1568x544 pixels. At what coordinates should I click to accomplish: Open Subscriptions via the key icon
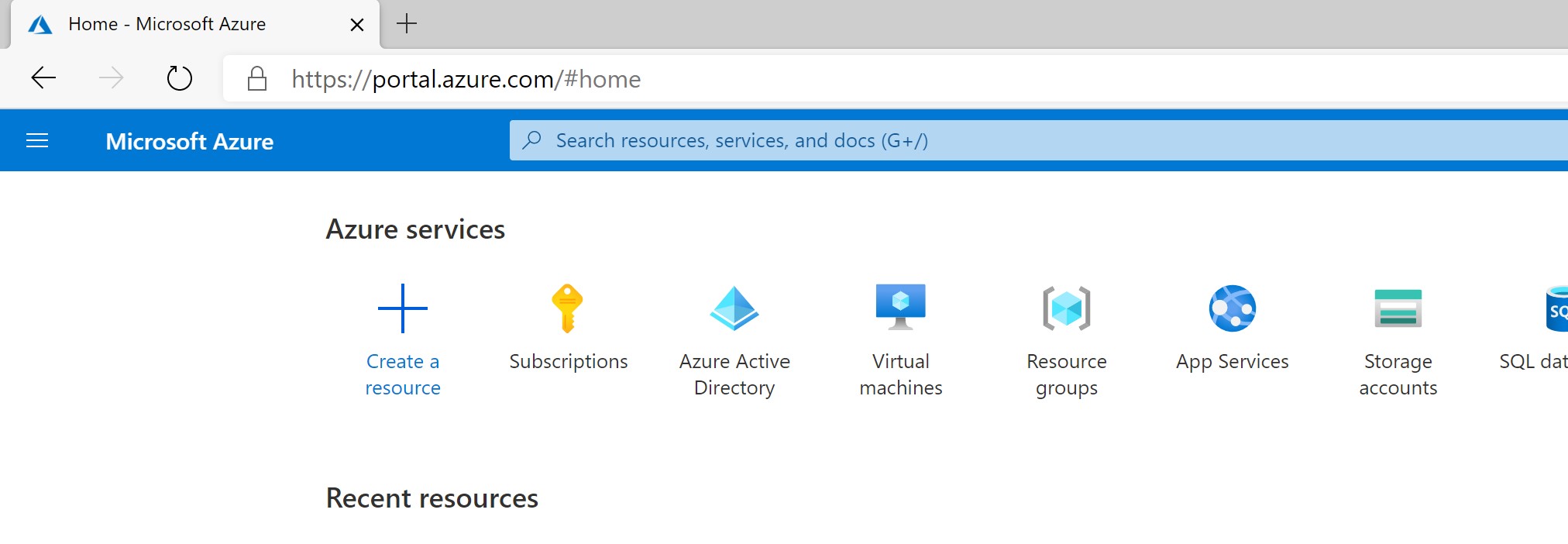567,308
